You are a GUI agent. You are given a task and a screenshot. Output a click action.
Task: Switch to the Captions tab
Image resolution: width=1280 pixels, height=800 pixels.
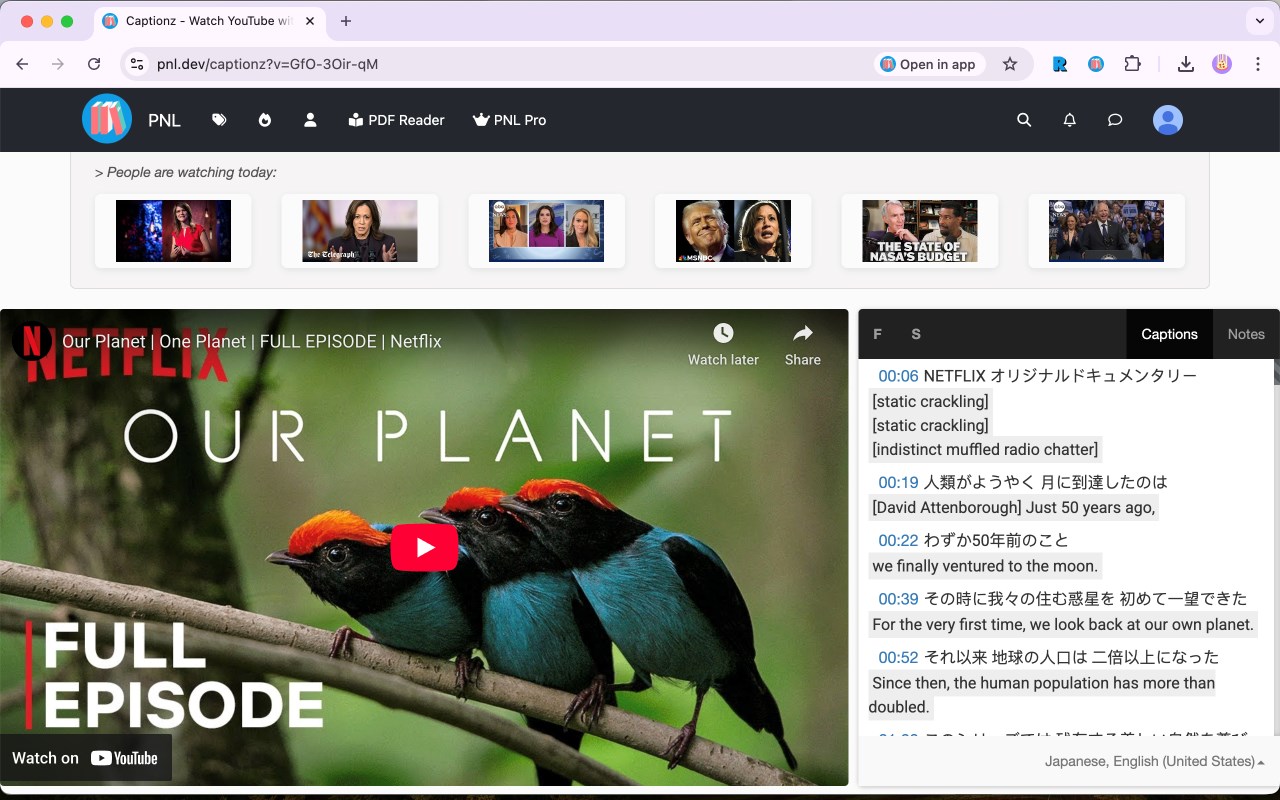click(x=1169, y=334)
